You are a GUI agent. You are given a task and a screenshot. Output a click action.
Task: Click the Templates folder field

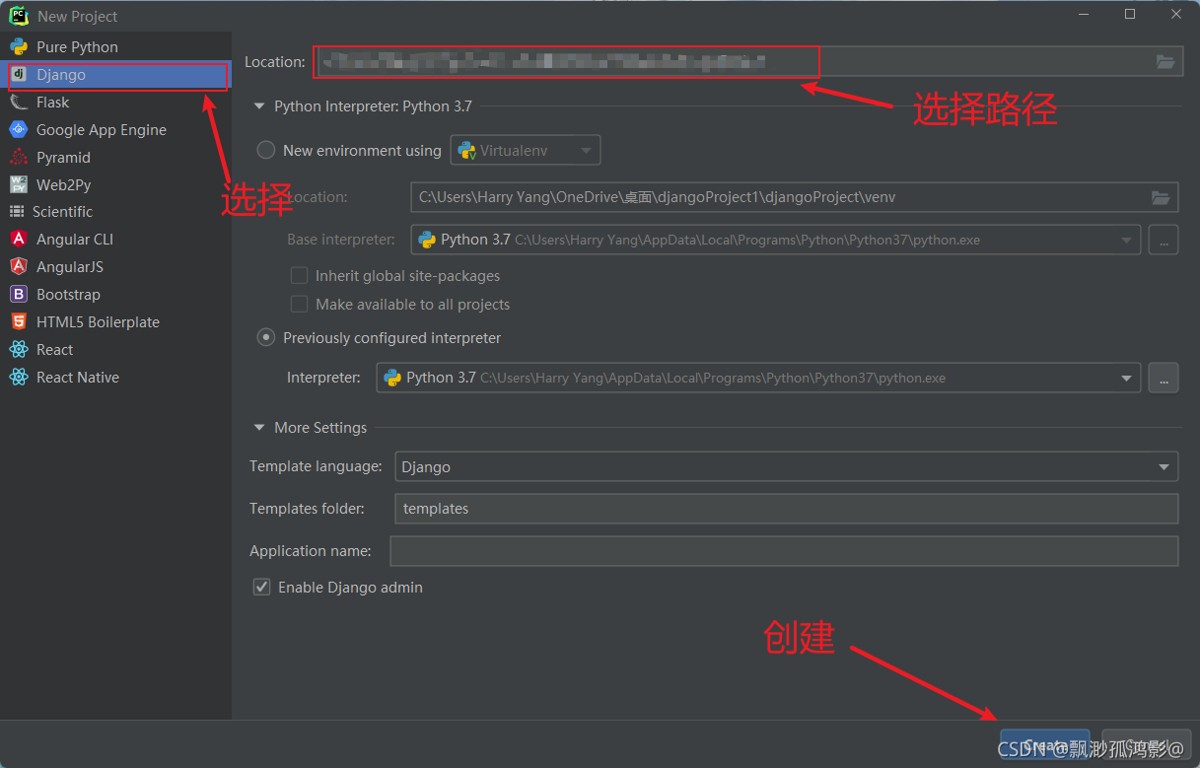[786, 509]
